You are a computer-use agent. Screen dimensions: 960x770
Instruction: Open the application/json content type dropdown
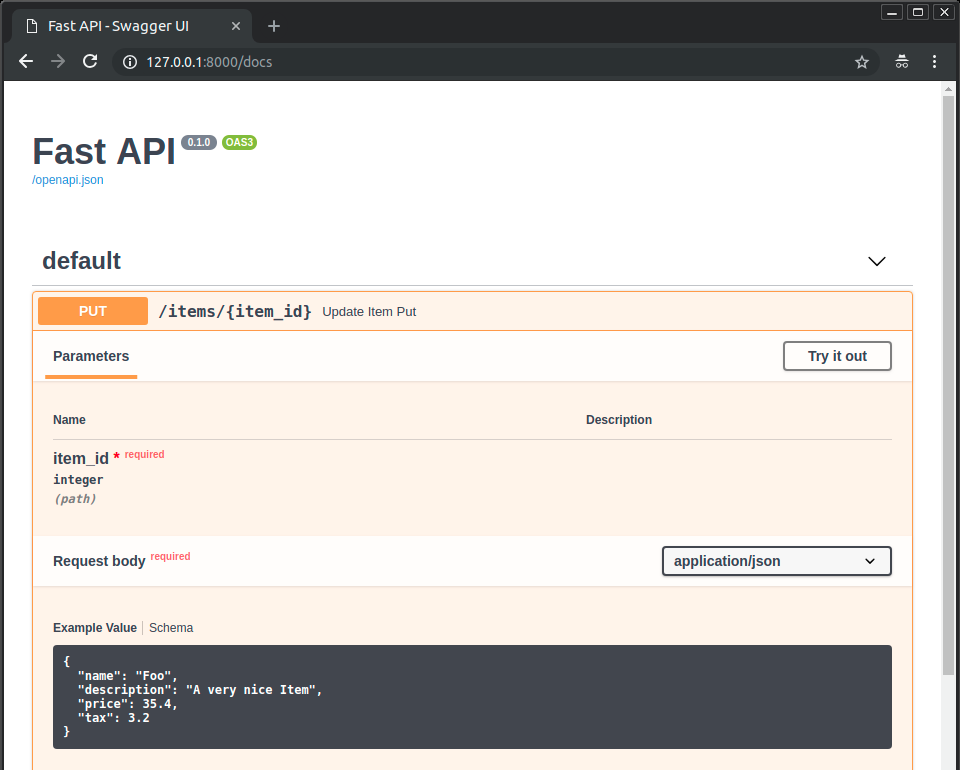pos(776,561)
